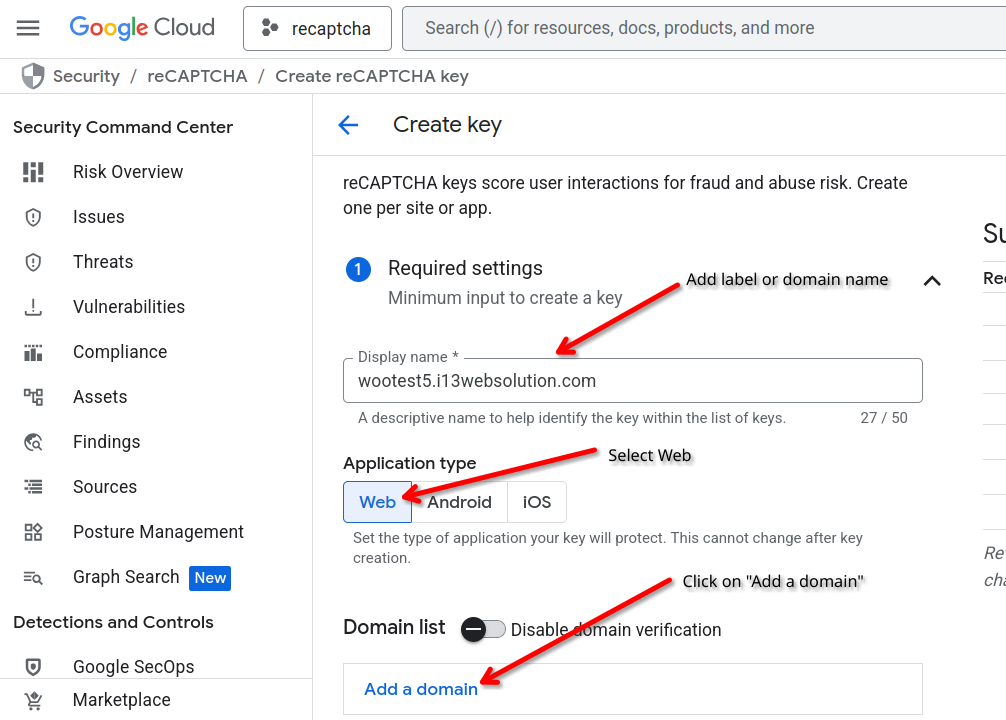Open Posture Management in sidebar
1006x720 pixels.
158,532
